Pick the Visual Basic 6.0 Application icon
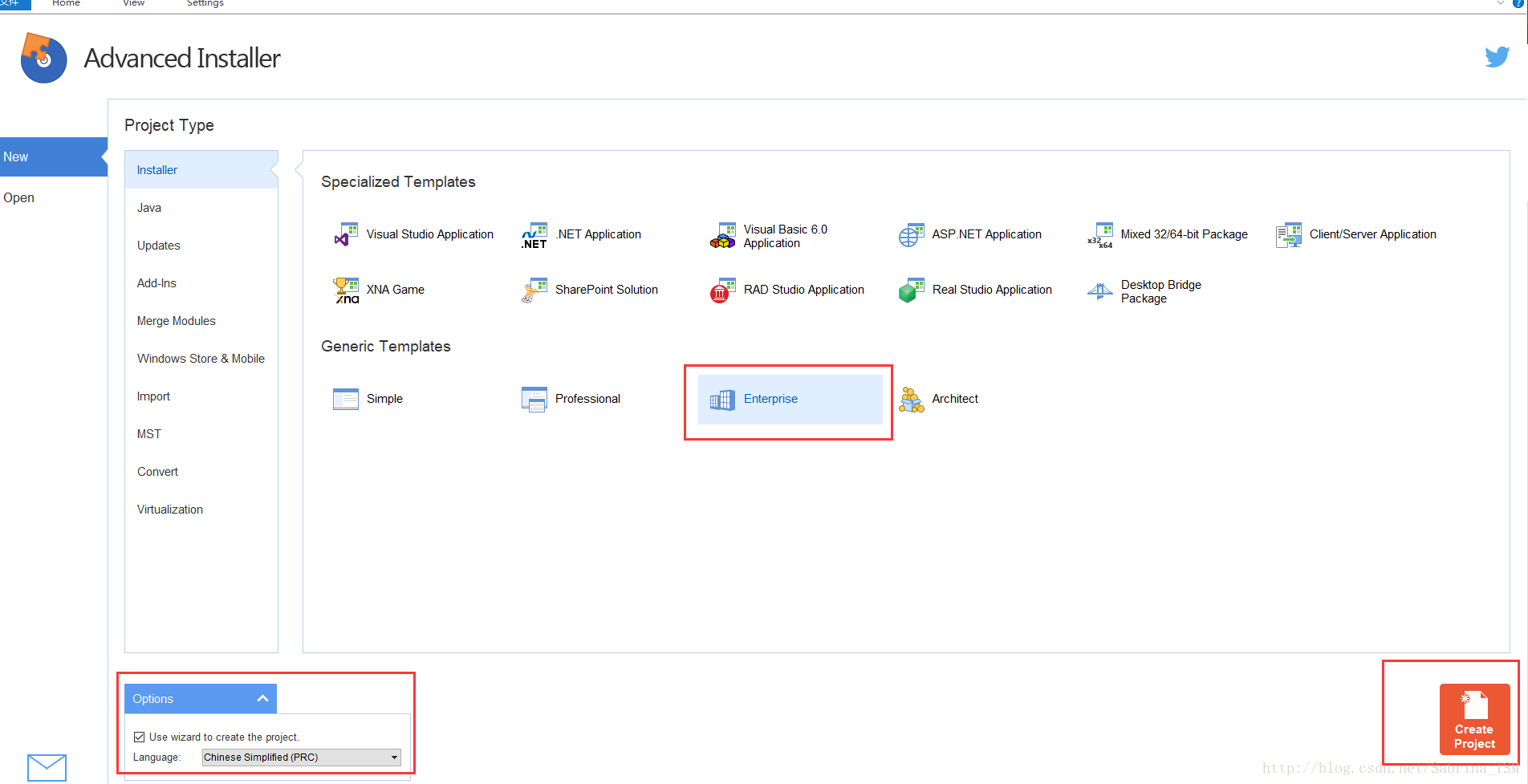The height and width of the screenshot is (784, 1528). (722, 235)
